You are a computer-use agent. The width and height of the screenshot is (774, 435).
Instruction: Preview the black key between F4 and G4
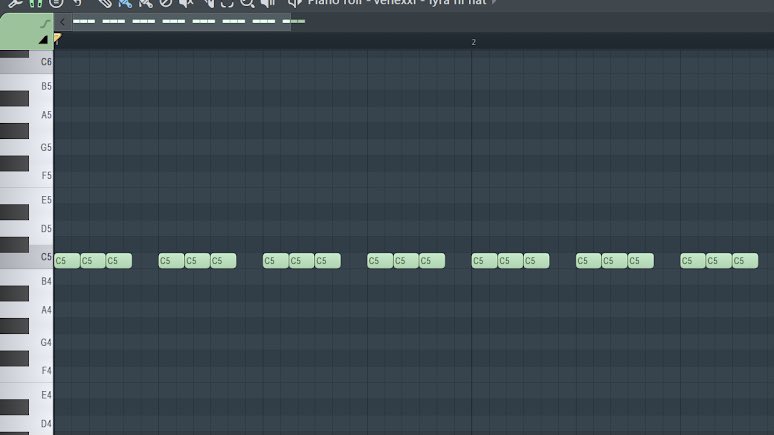14,358
